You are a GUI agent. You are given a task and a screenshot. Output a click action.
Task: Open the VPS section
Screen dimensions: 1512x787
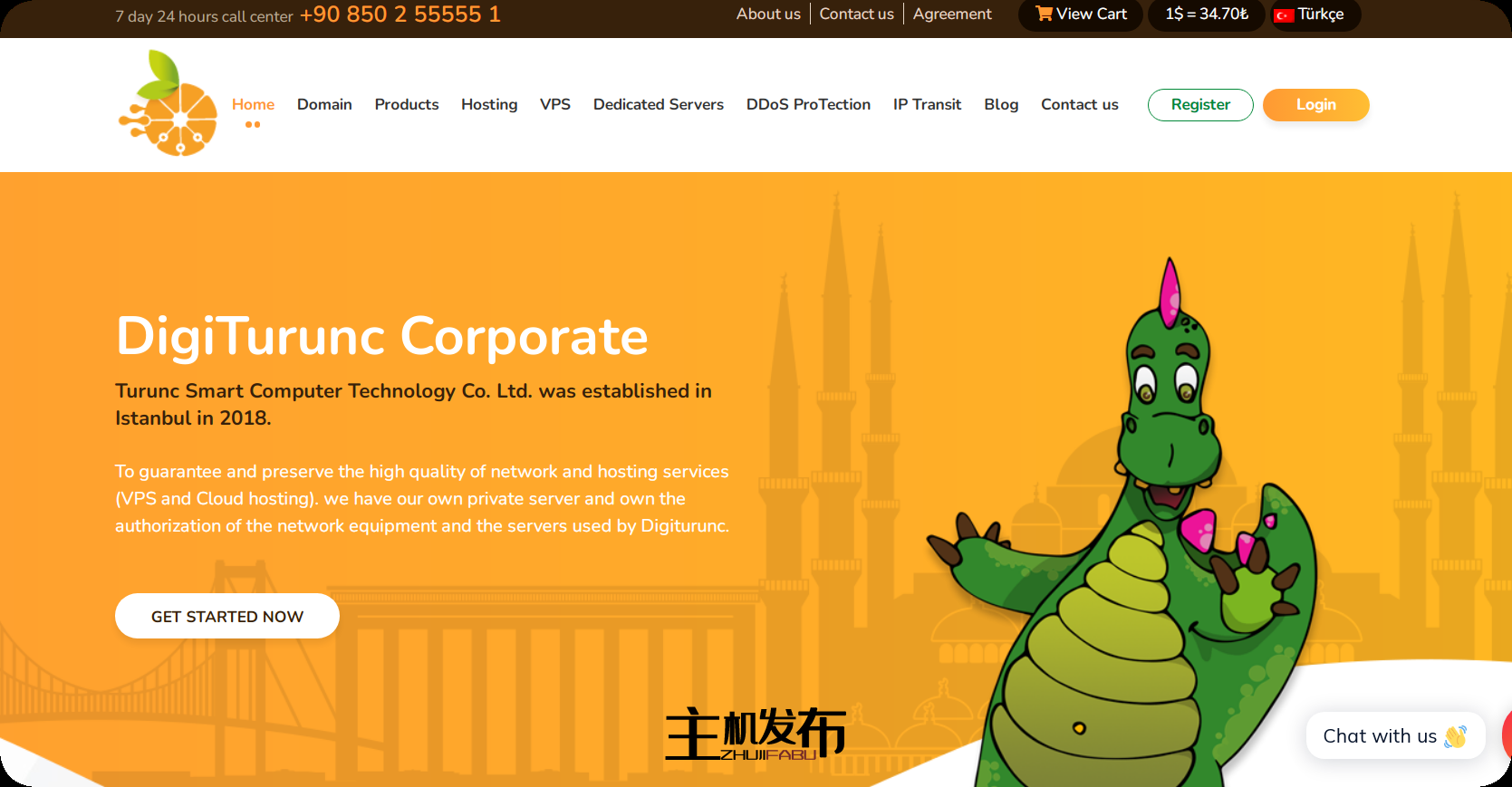tap(555, 104)
